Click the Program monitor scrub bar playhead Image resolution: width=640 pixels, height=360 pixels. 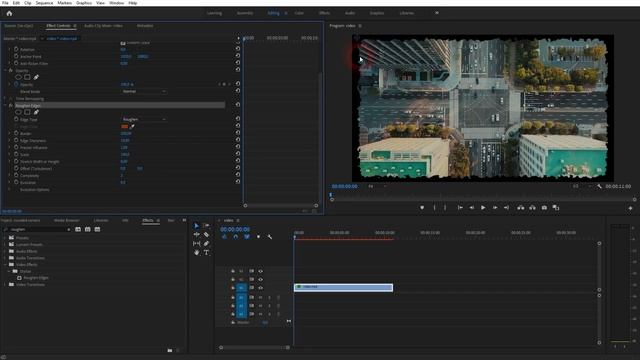pos(331,195)
